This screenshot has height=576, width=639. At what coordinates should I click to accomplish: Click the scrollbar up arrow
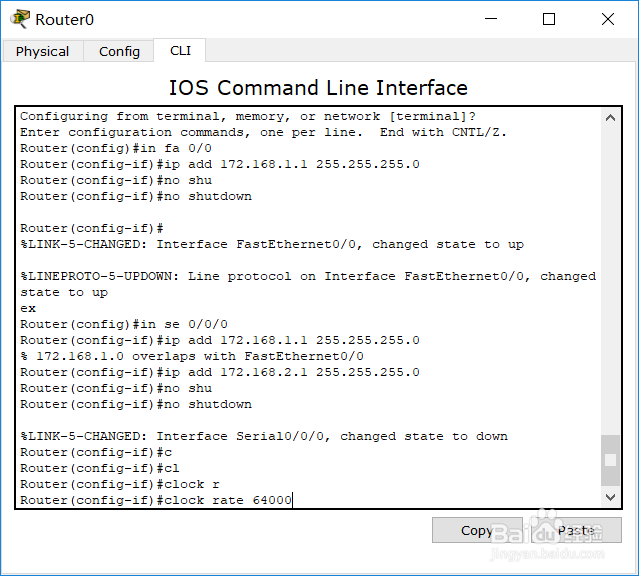[610, 118]
